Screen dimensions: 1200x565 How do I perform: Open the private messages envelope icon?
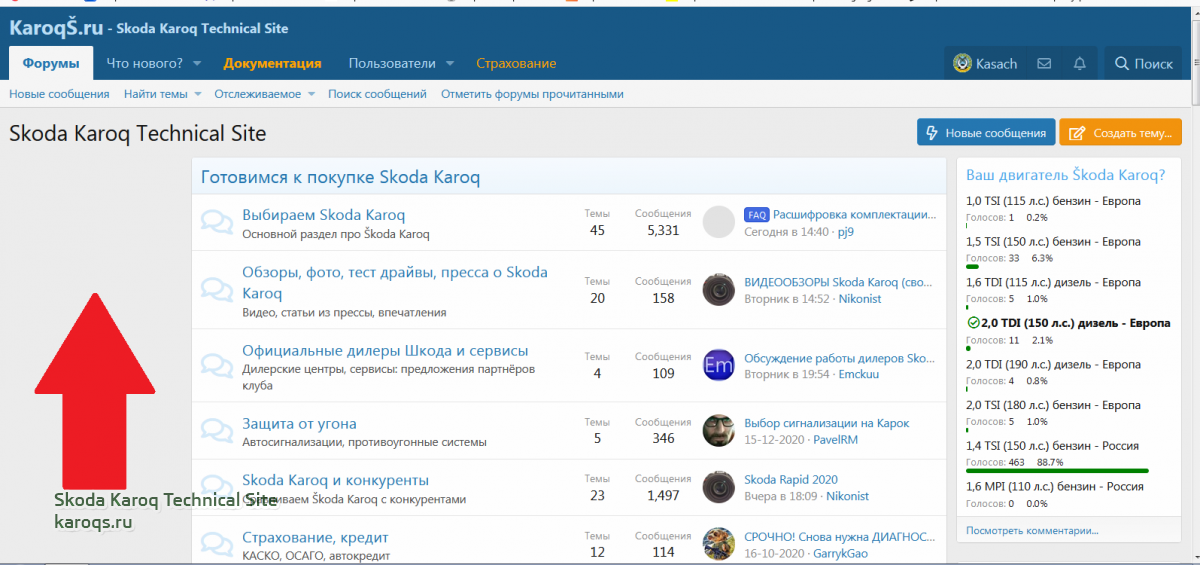1044,64
